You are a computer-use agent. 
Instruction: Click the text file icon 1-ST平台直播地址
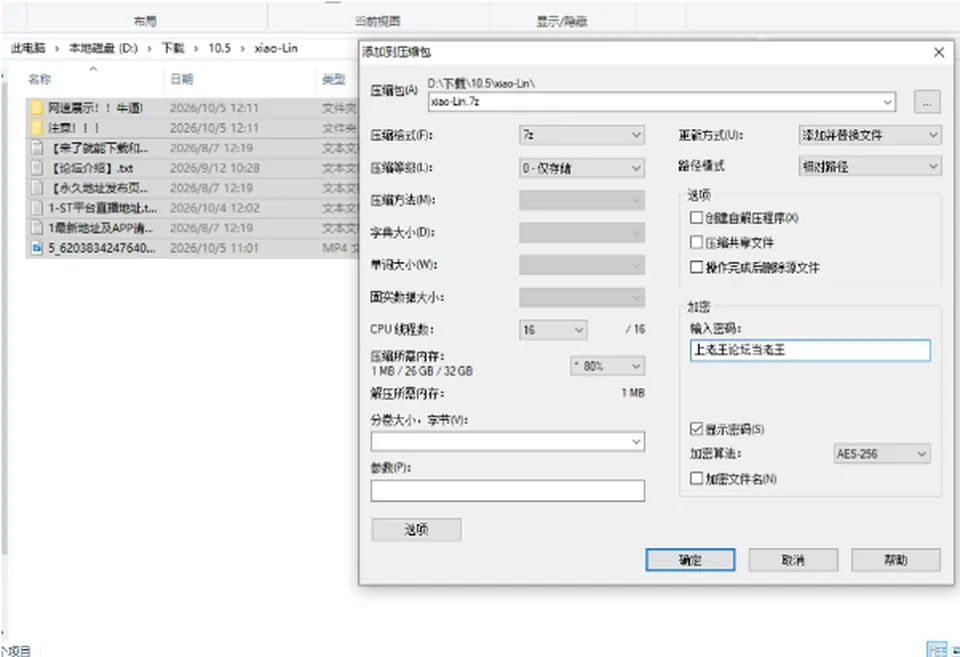[37, 208]
